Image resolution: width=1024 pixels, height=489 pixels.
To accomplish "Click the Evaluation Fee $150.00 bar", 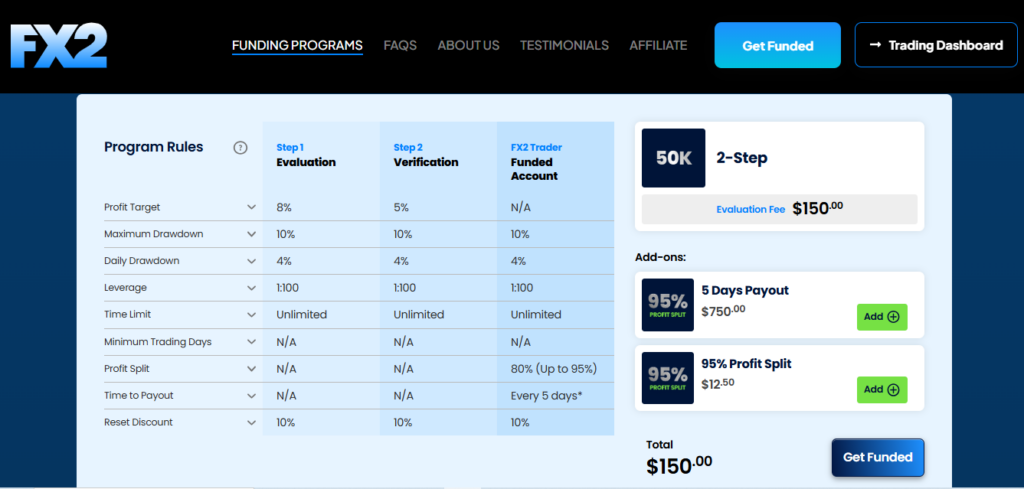I will pos(779,209).
